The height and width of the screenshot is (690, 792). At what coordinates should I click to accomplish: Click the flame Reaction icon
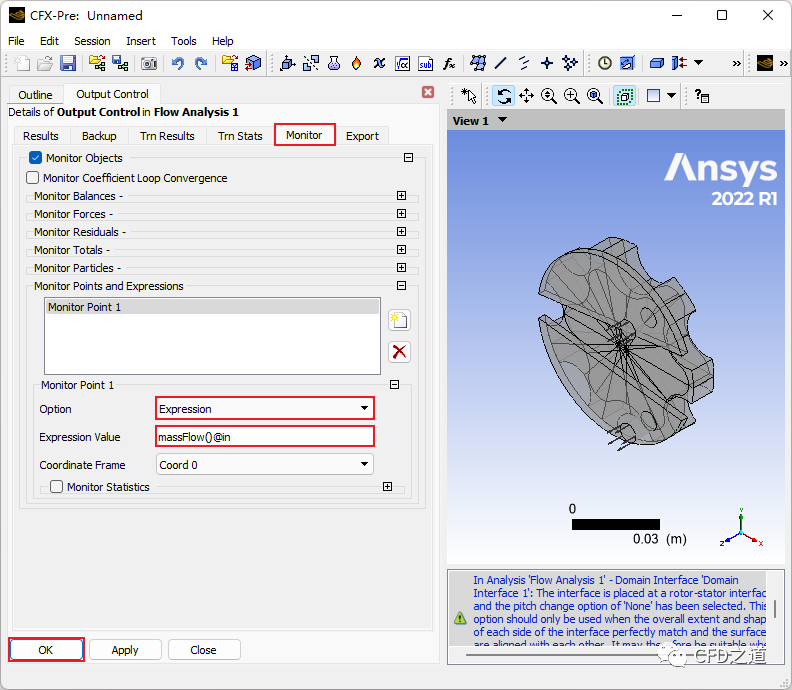coord(357,63)
